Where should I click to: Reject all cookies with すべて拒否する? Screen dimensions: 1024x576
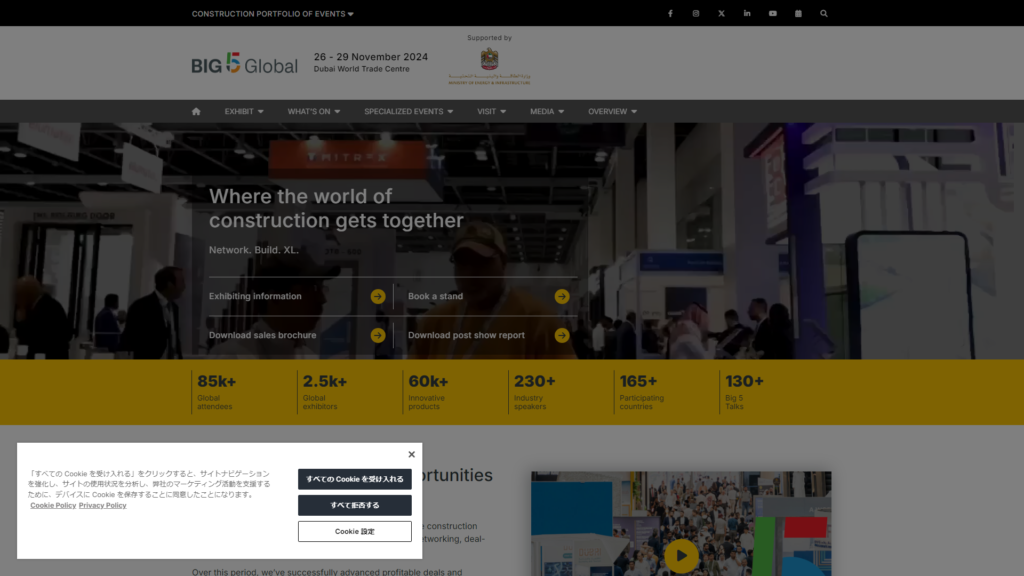point(355,505)
